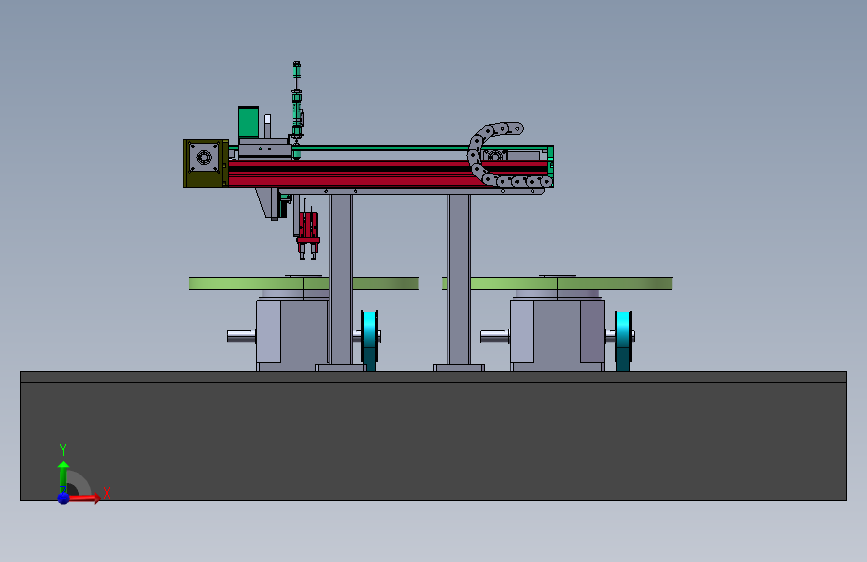Select the blue Z axis ball at triad origin
The image size is (867, 562).
(x=63, y=498)
